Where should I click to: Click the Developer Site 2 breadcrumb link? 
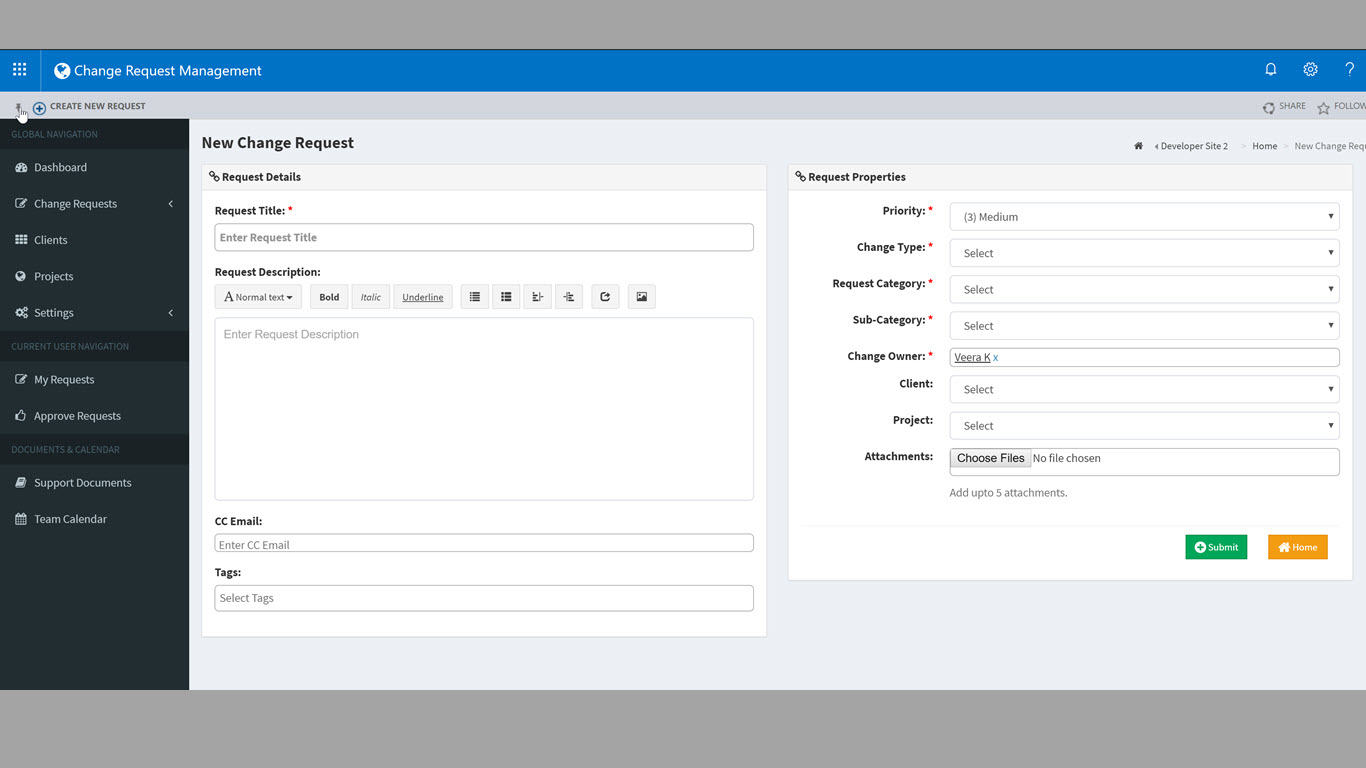(x=1194, y=146)
